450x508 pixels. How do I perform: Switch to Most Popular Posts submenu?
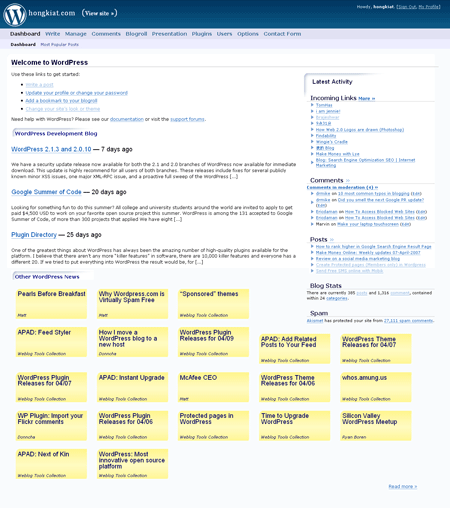pos(60,44)
